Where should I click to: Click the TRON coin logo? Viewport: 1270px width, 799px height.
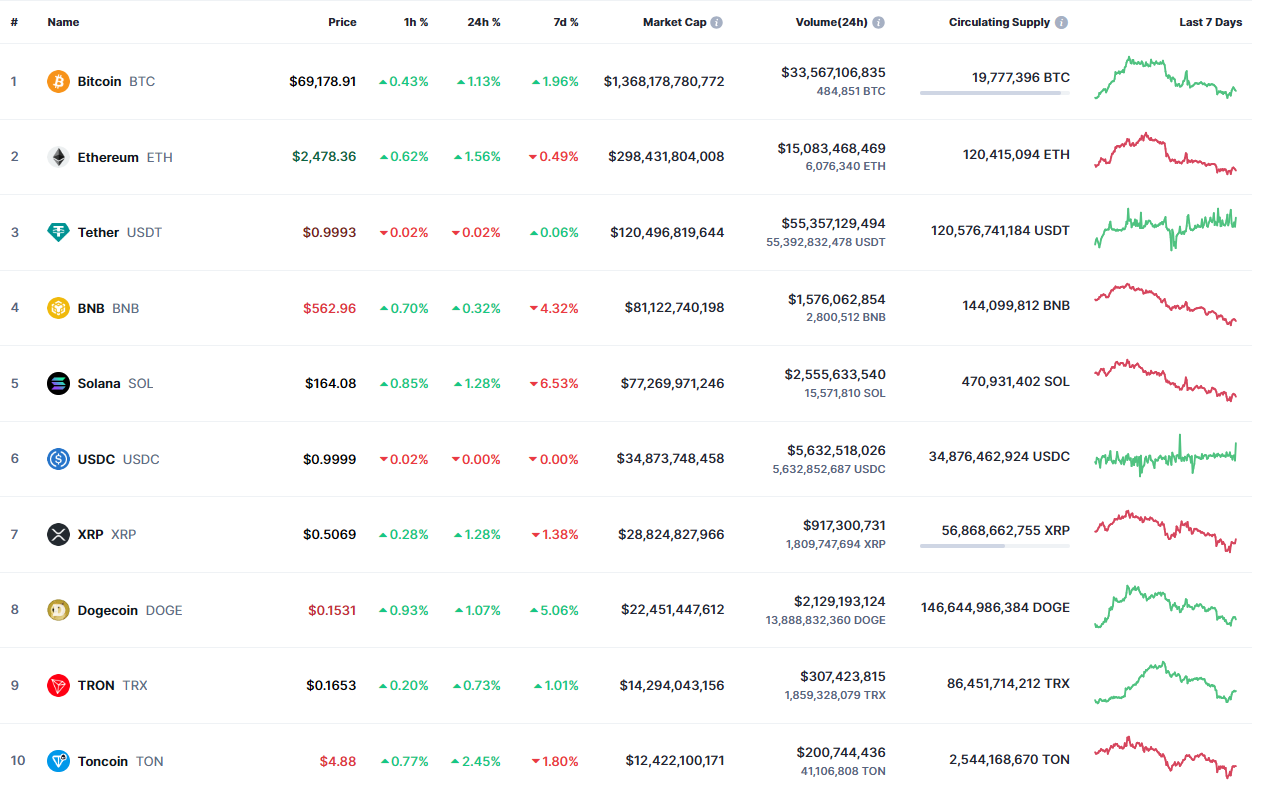click(59, 685)
